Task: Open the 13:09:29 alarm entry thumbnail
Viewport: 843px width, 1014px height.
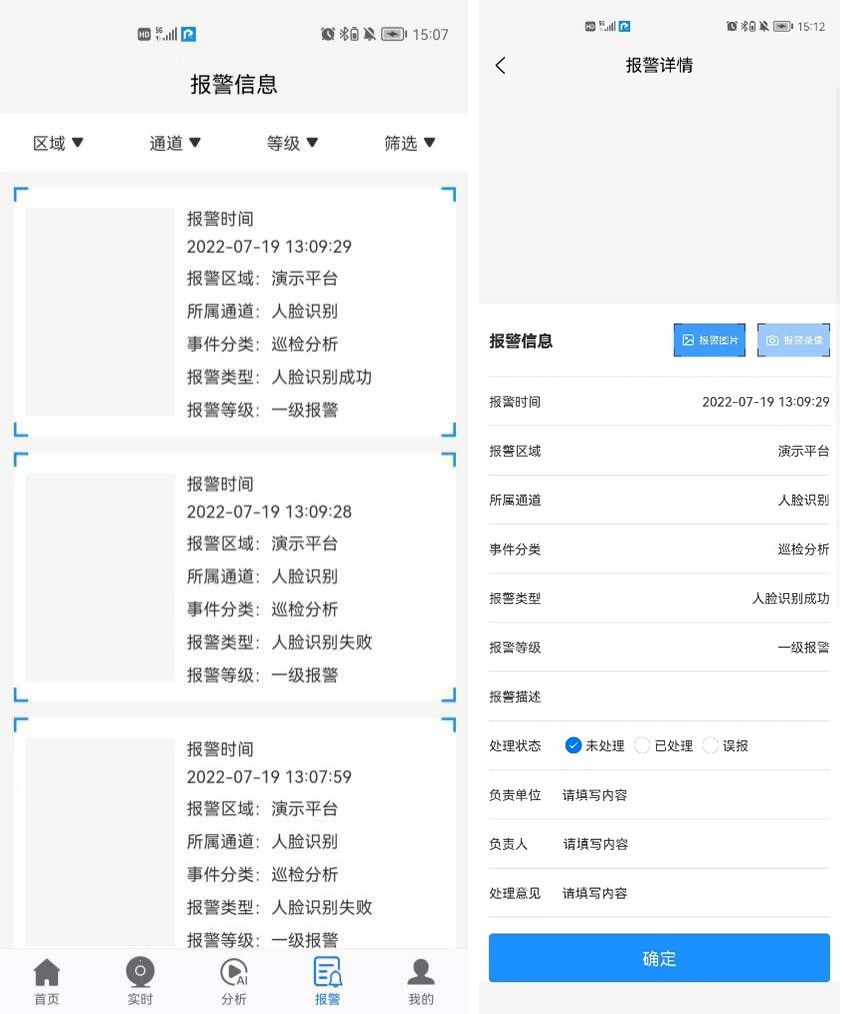Action: tap(99, 311)
